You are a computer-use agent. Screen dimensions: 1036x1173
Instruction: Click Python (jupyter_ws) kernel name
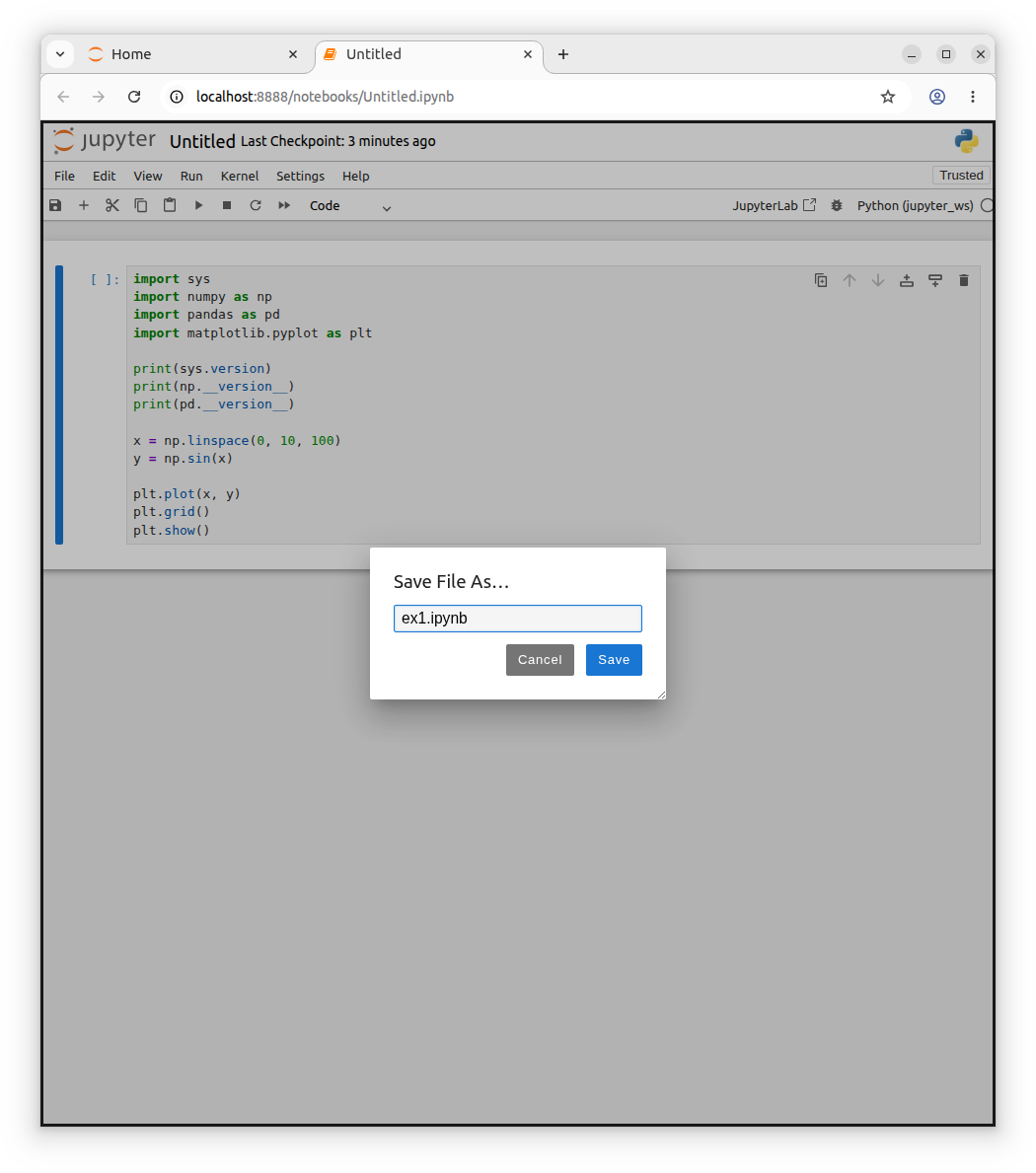coord(915,205)
